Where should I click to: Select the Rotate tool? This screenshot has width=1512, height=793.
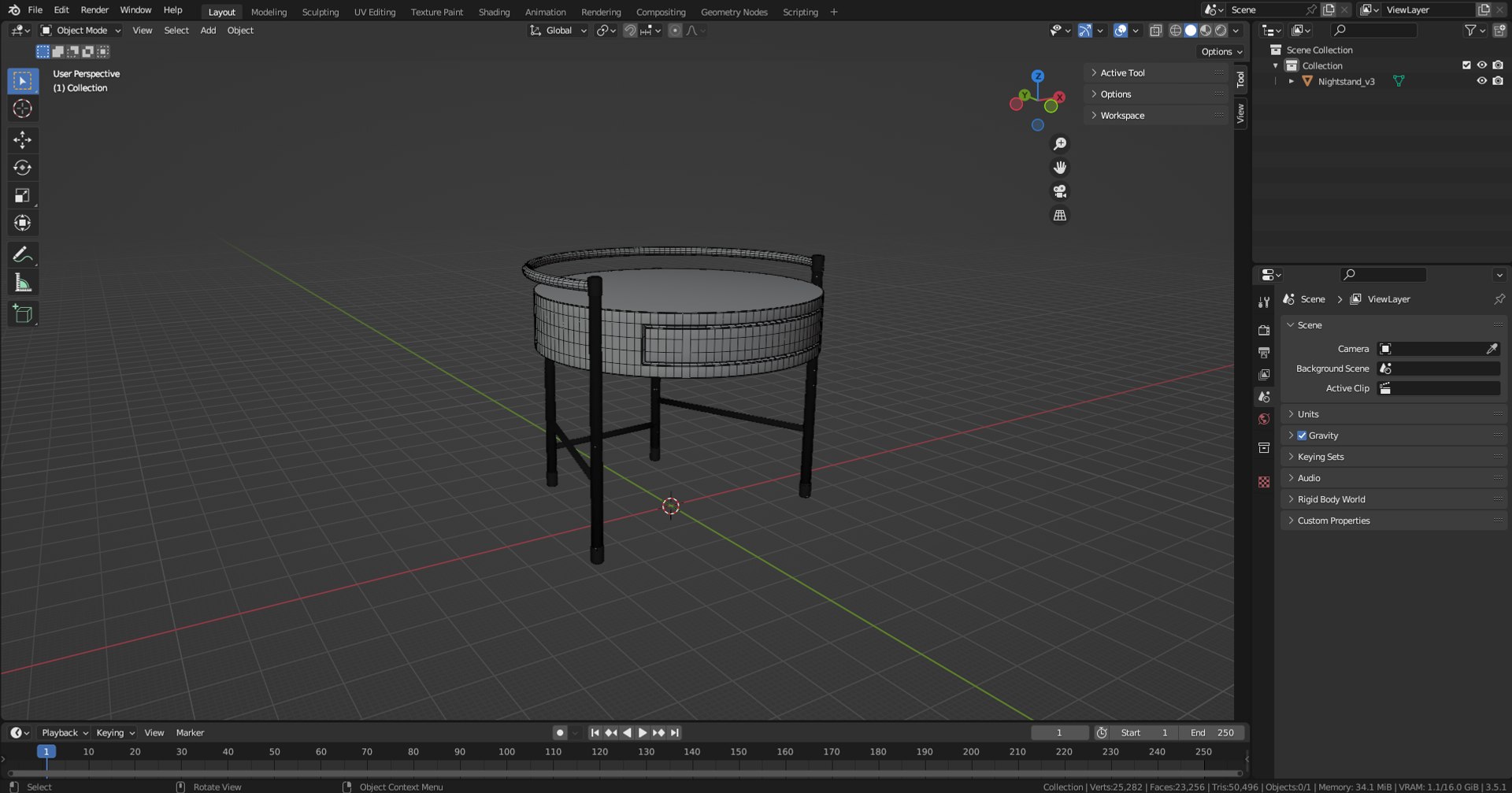tap(22, 168)
